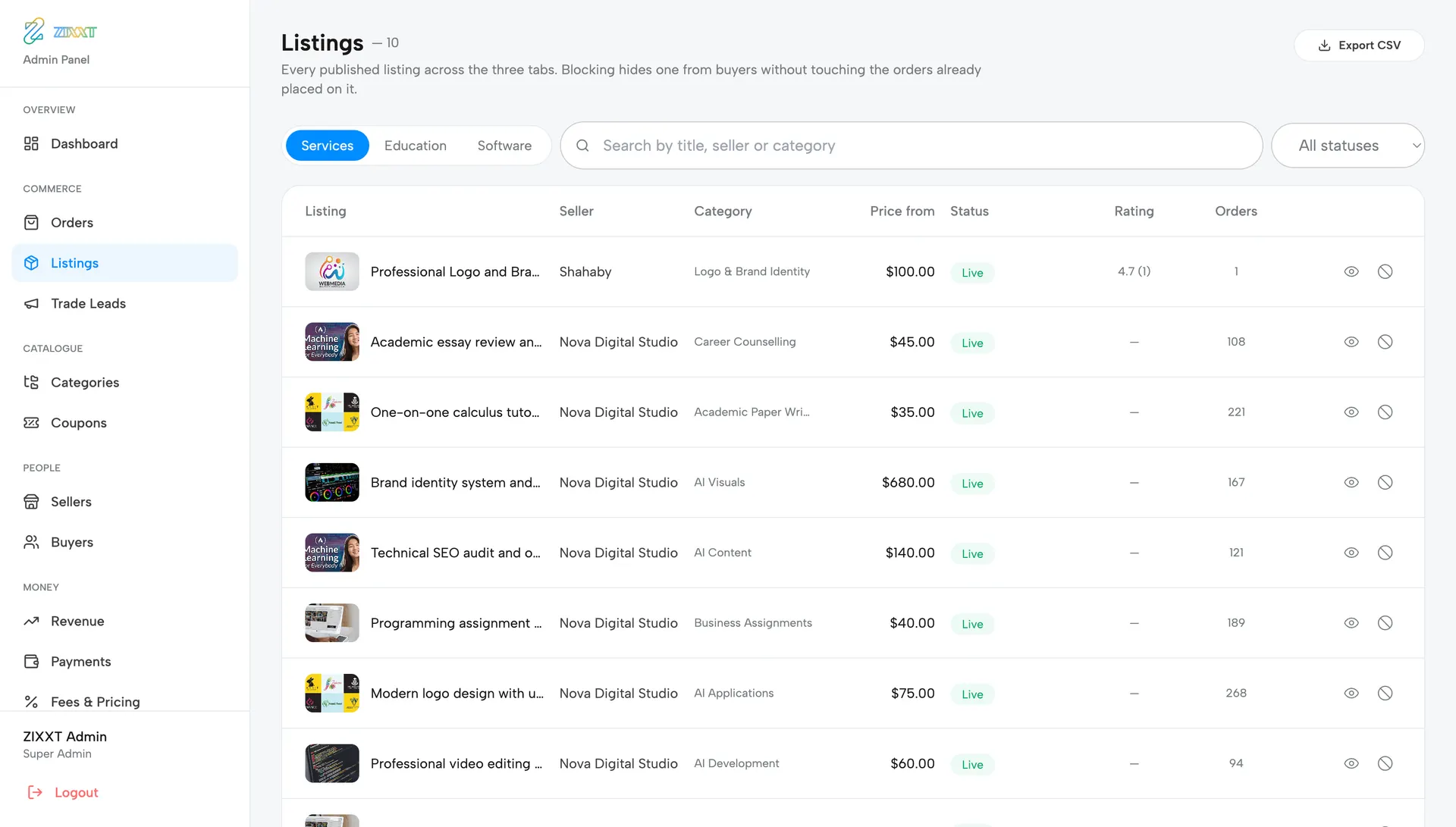Click the Business Assignments category cell
Image resolution: width=1456 pixels, height=827 pixels.
(753, 623)
